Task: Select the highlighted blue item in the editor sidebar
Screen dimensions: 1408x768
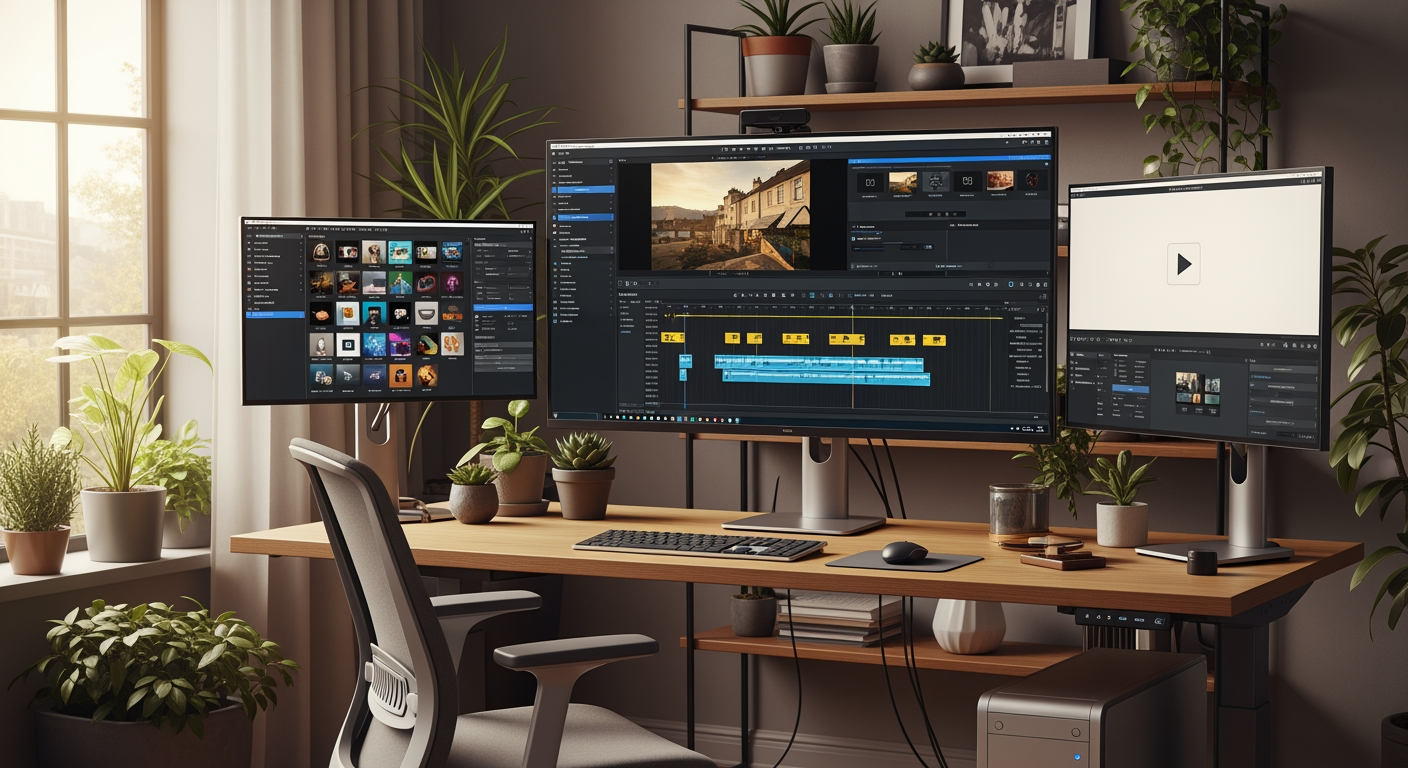Action: pyautogui.click(x=585, y=189)
